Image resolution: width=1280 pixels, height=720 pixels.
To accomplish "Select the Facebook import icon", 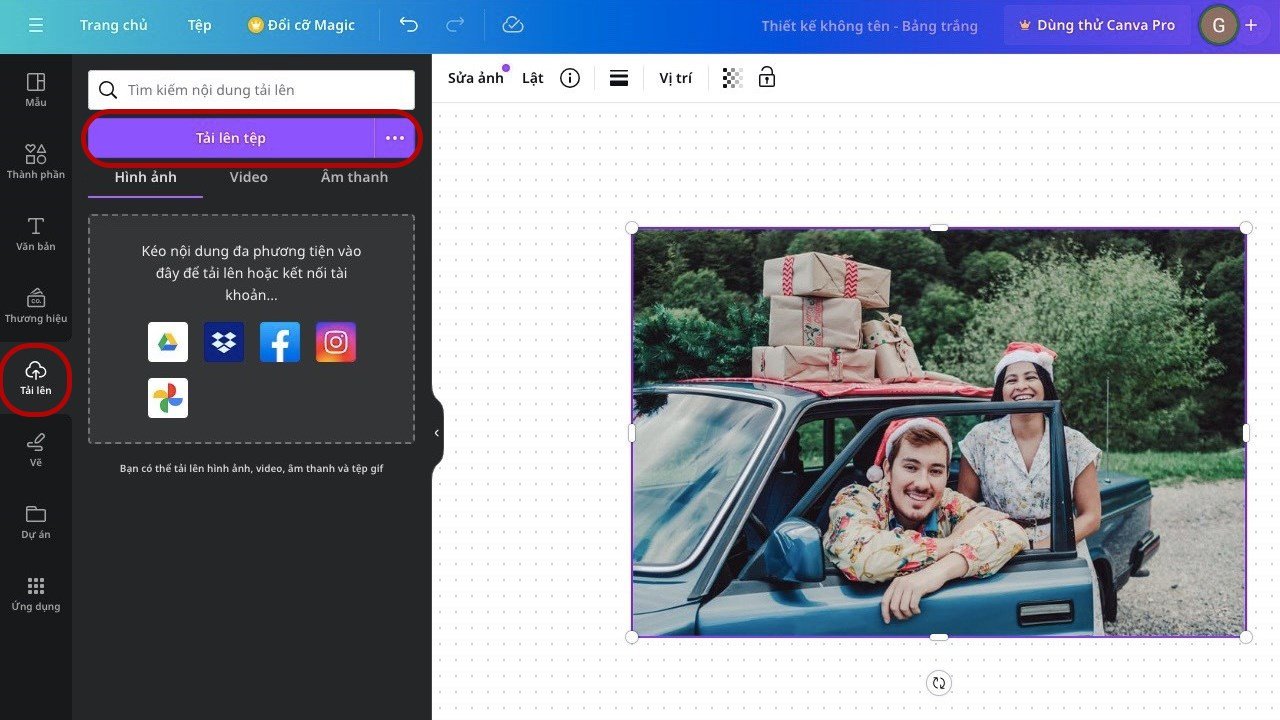I will (x=280, y=342).
